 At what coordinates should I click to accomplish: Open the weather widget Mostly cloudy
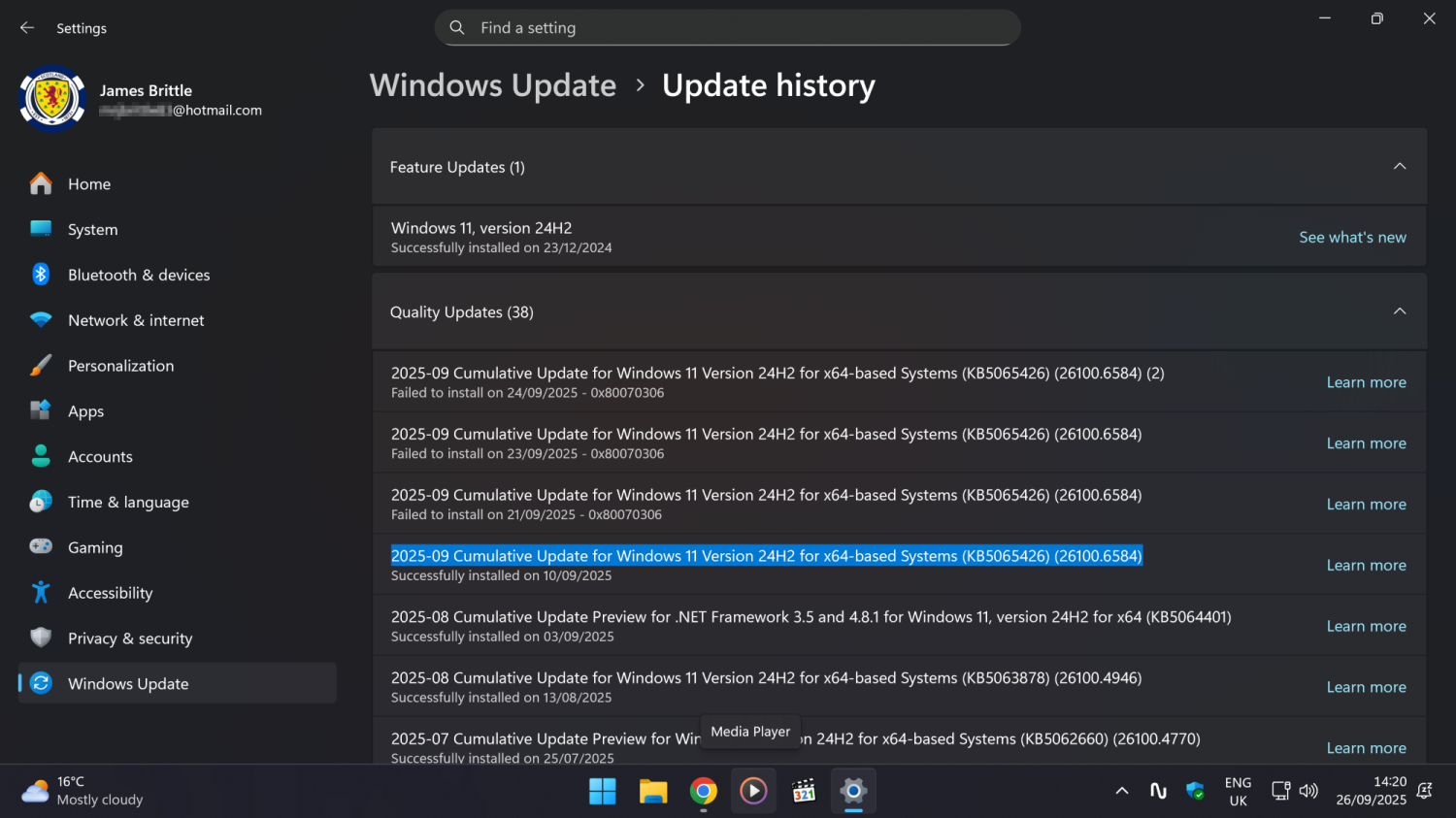[83, 791]
